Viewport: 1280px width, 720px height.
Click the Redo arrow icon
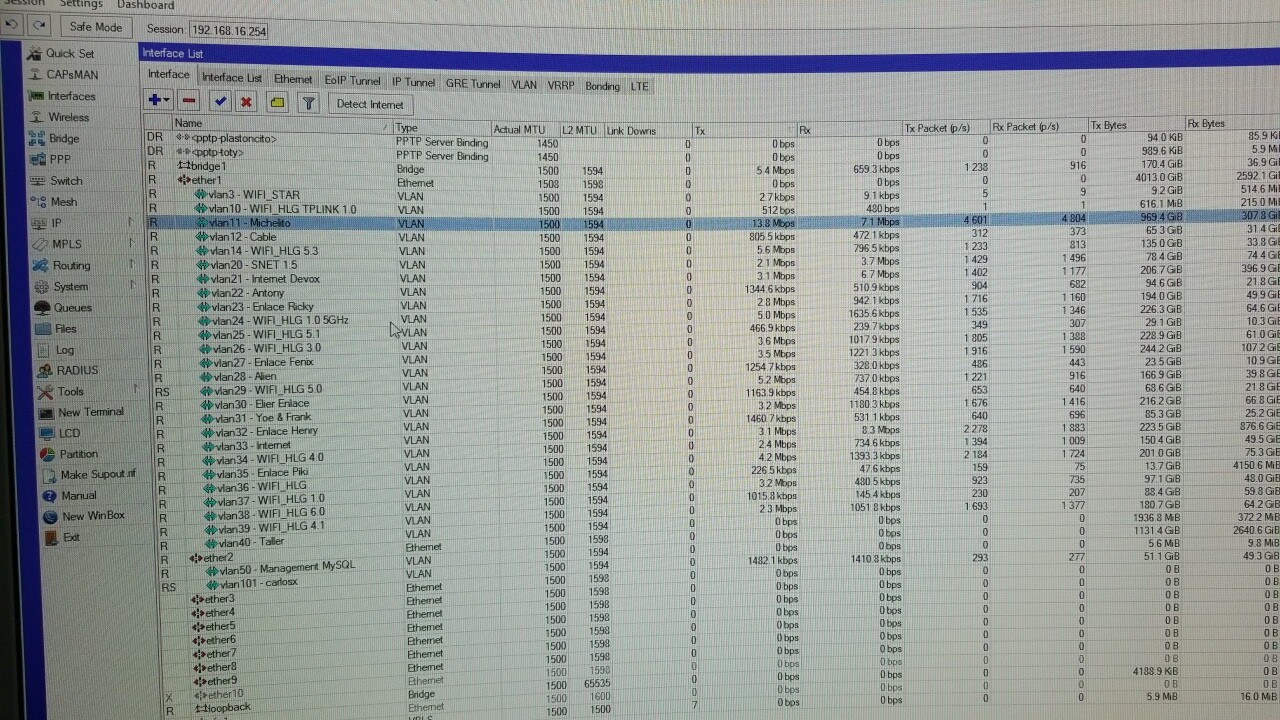click(40, 26)
